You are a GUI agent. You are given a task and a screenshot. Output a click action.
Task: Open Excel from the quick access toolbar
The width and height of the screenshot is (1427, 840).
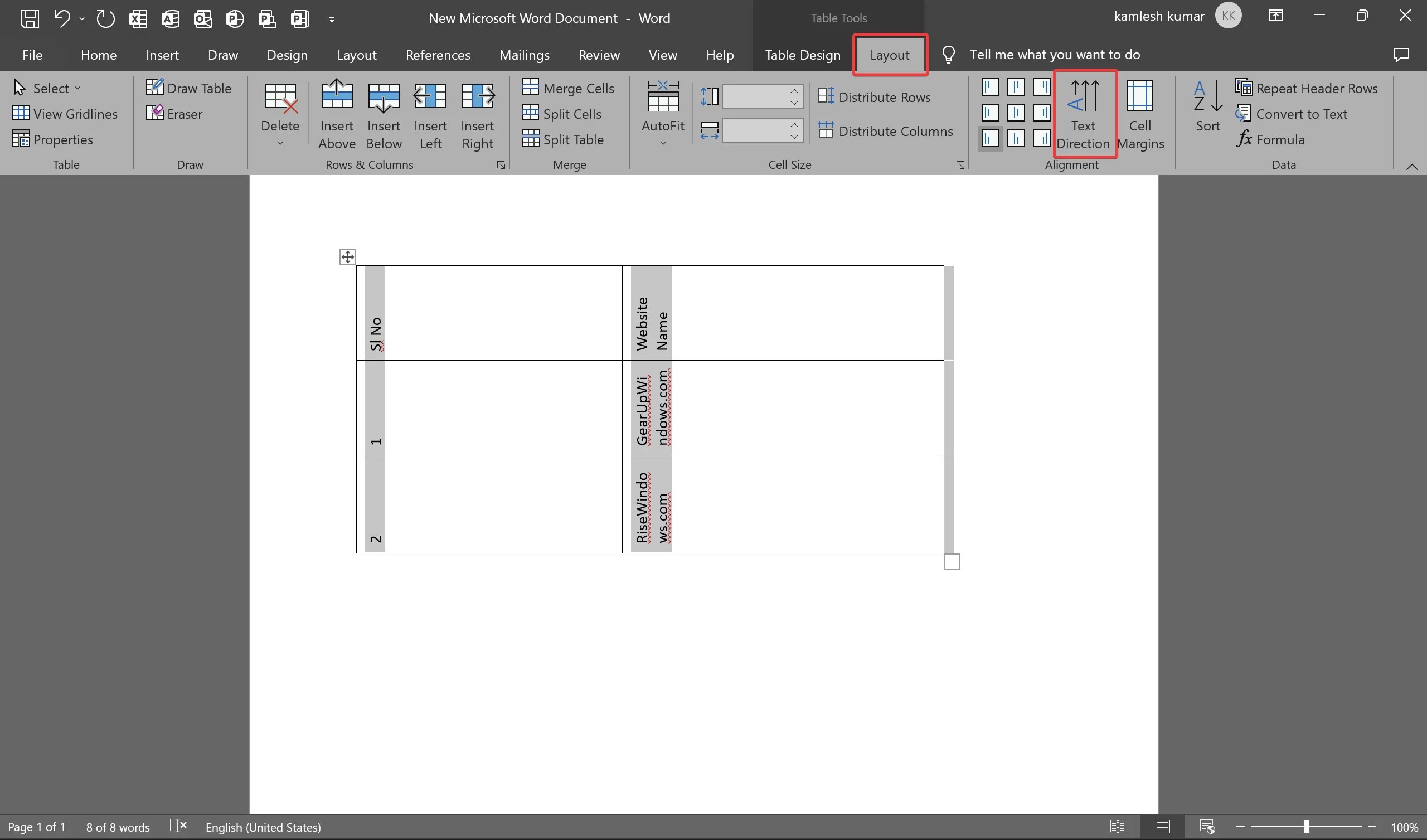click(138, 19)
